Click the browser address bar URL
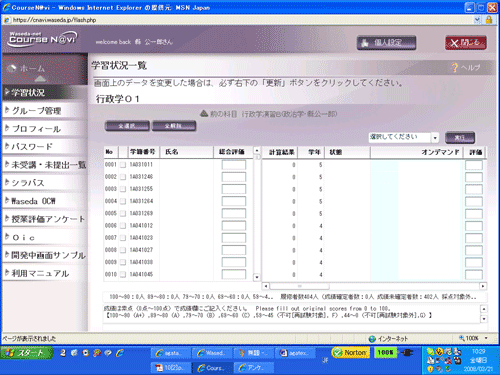Screen dimensions: 500x375 coord(55,20)
